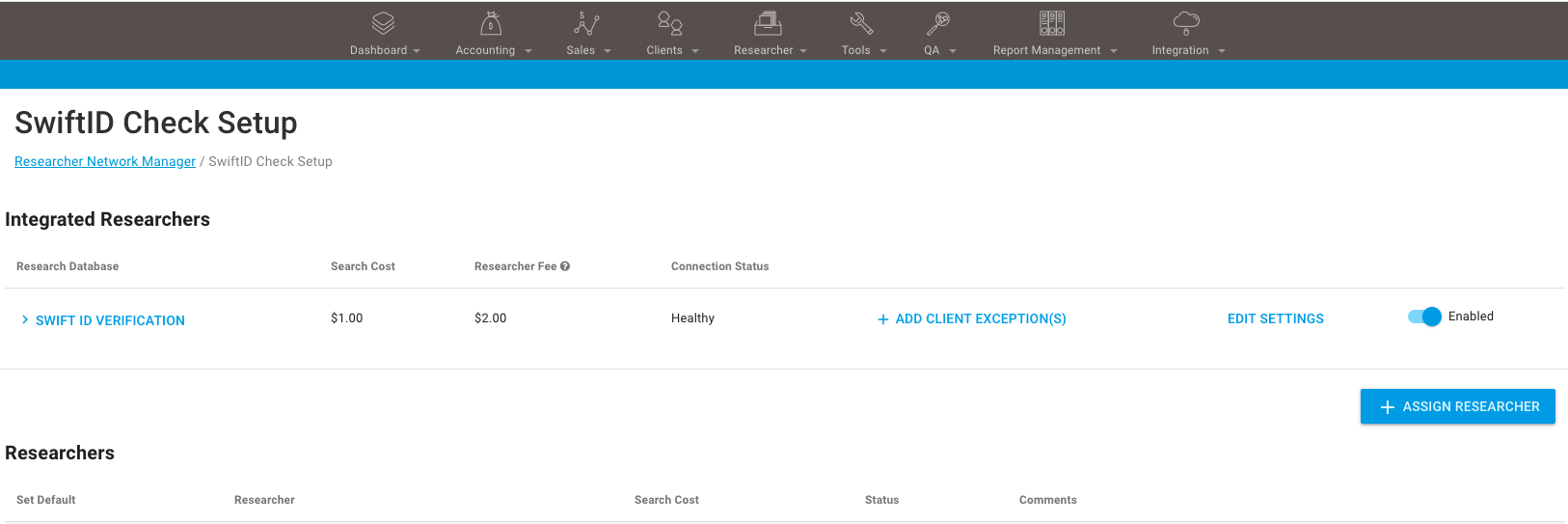Select the Clients menu label

point(664,50)
